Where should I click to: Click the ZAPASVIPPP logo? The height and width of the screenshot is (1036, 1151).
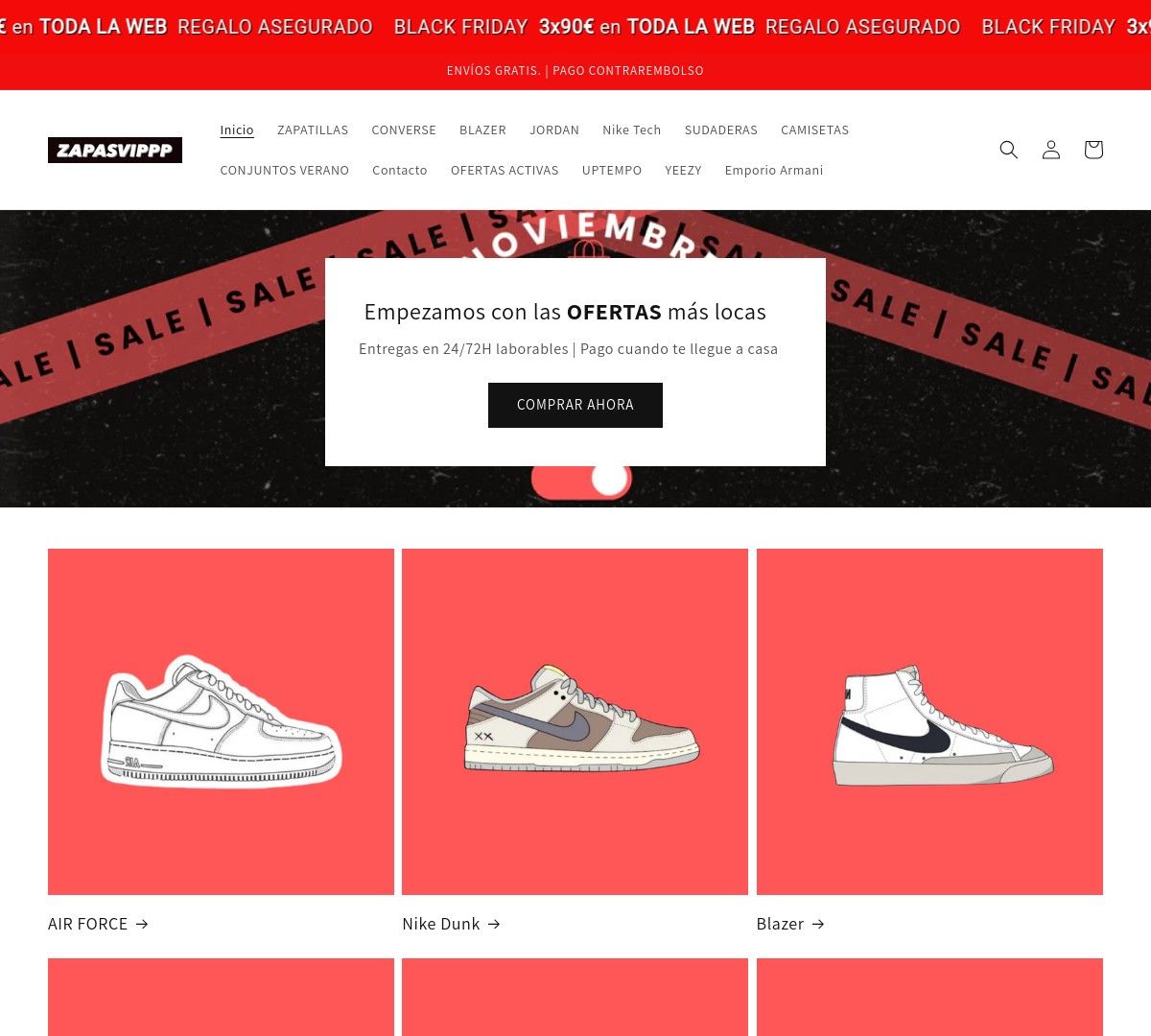coord(115,150)
